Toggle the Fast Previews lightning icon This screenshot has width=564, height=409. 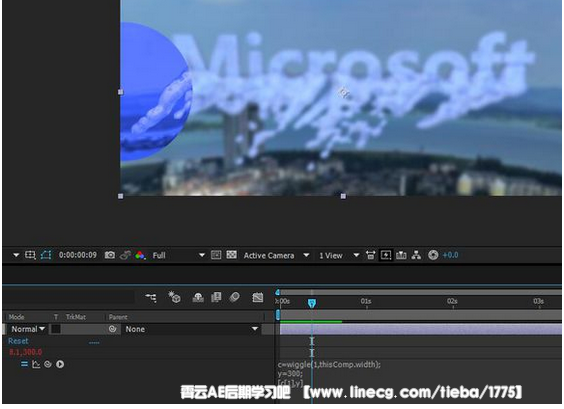(386, 255)
